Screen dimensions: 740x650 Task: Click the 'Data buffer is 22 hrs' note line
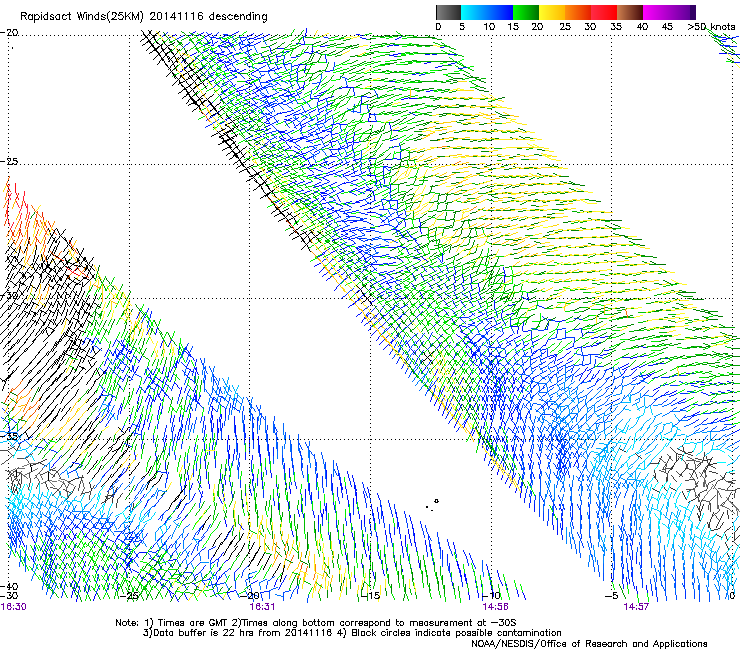(x=352, y=633)
